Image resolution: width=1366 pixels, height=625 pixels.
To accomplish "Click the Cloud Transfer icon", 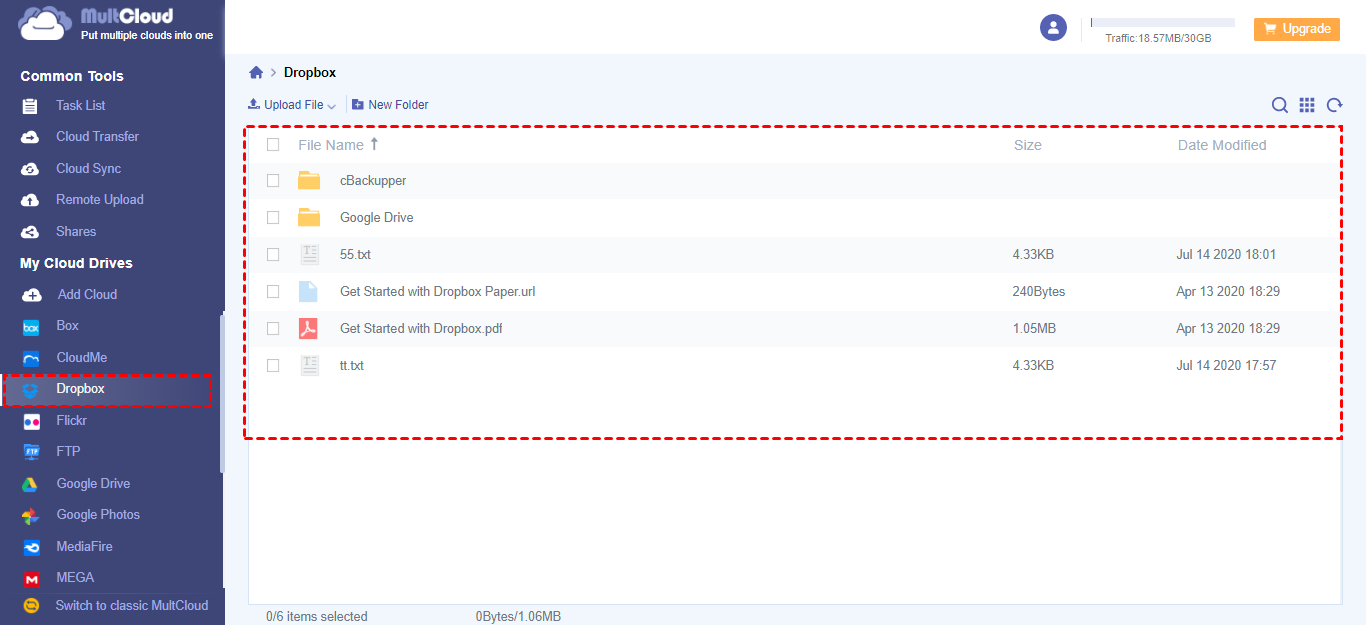I will click(31, 137).
